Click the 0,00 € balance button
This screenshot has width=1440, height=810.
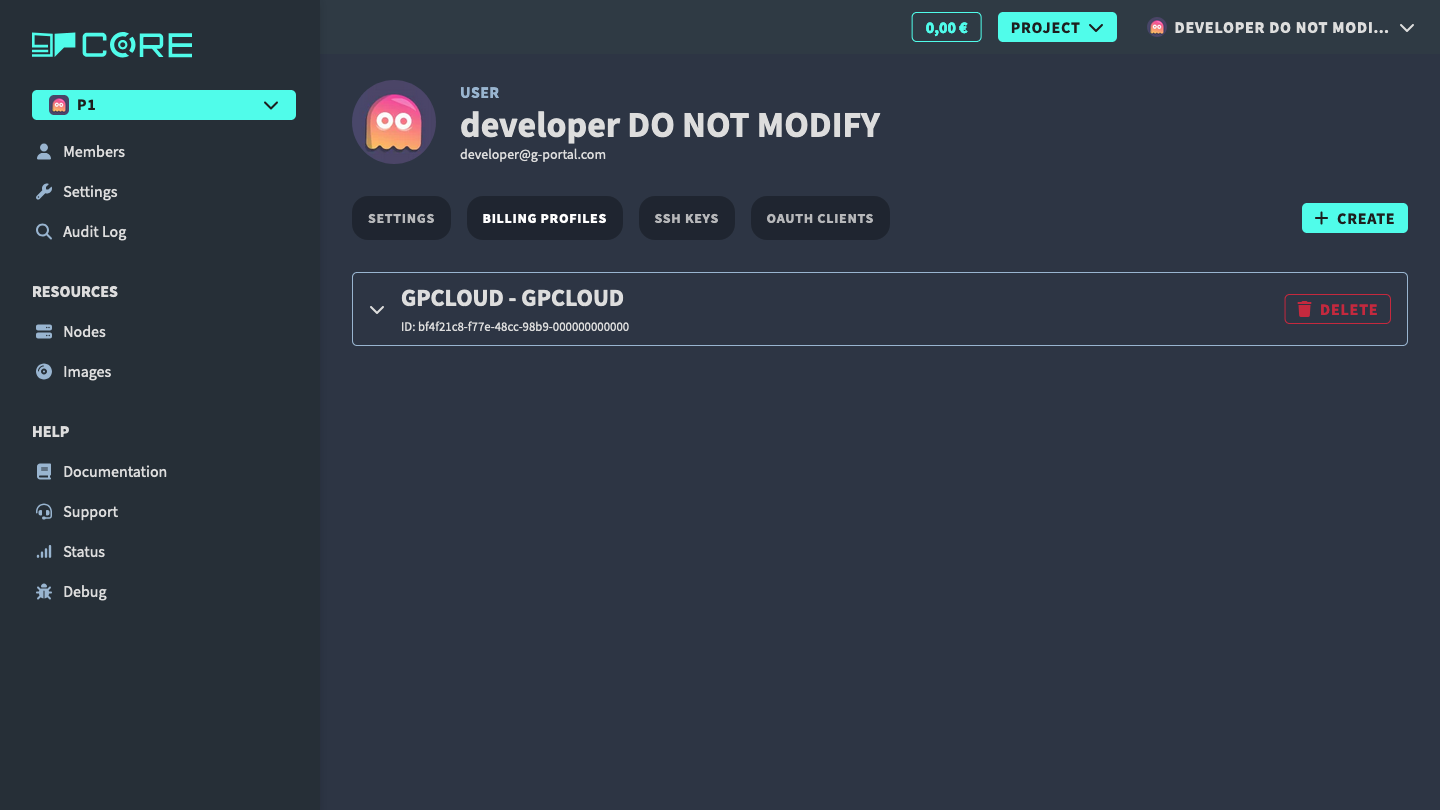coord(946,27)
